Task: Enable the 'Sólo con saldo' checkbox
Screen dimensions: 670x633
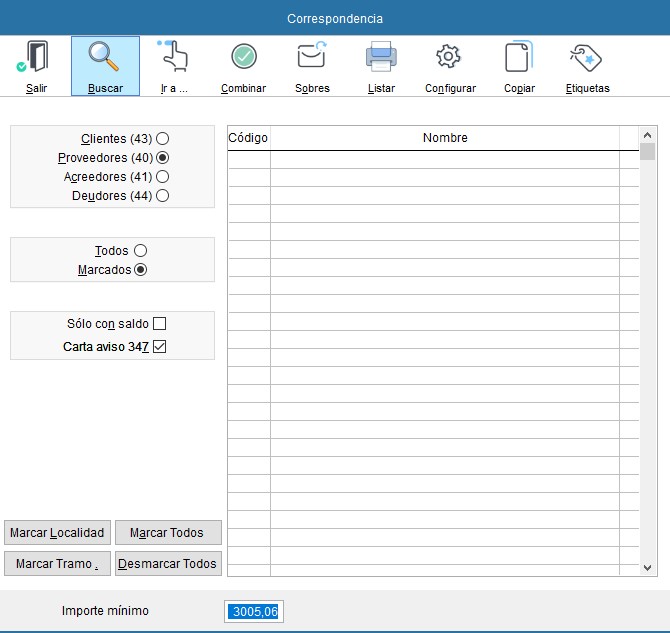Action: click(x=159, y=324)
